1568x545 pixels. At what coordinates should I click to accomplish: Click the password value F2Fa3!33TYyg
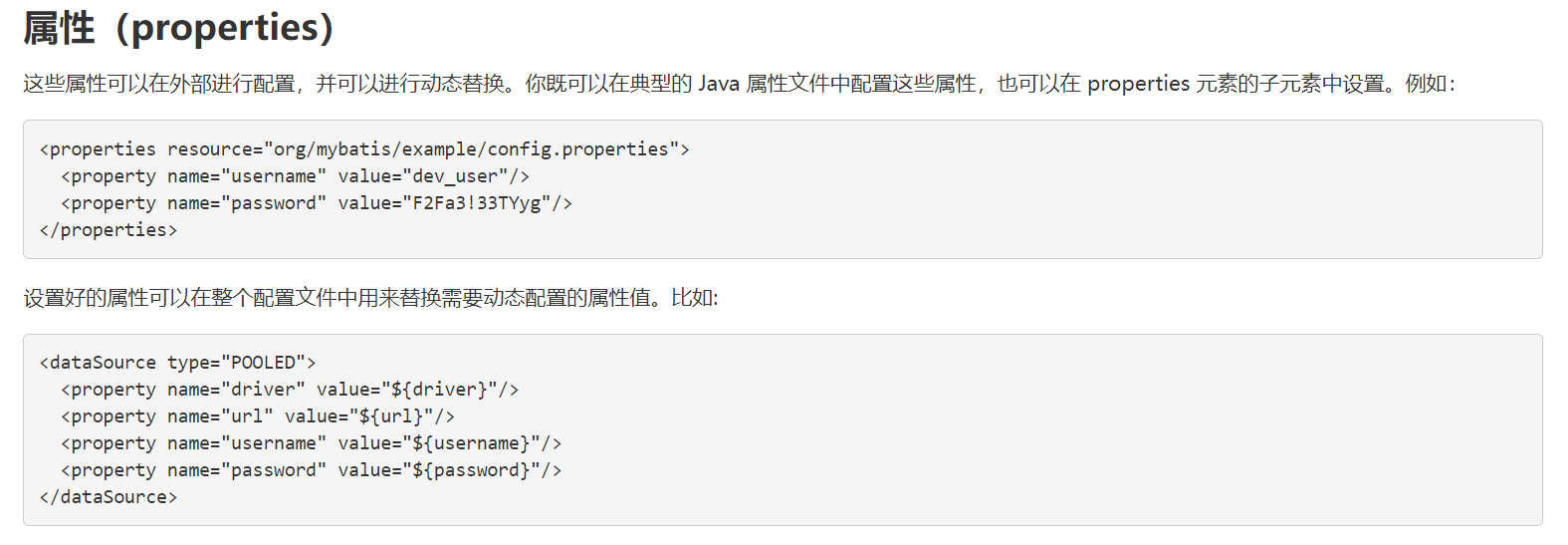(476, 203)
